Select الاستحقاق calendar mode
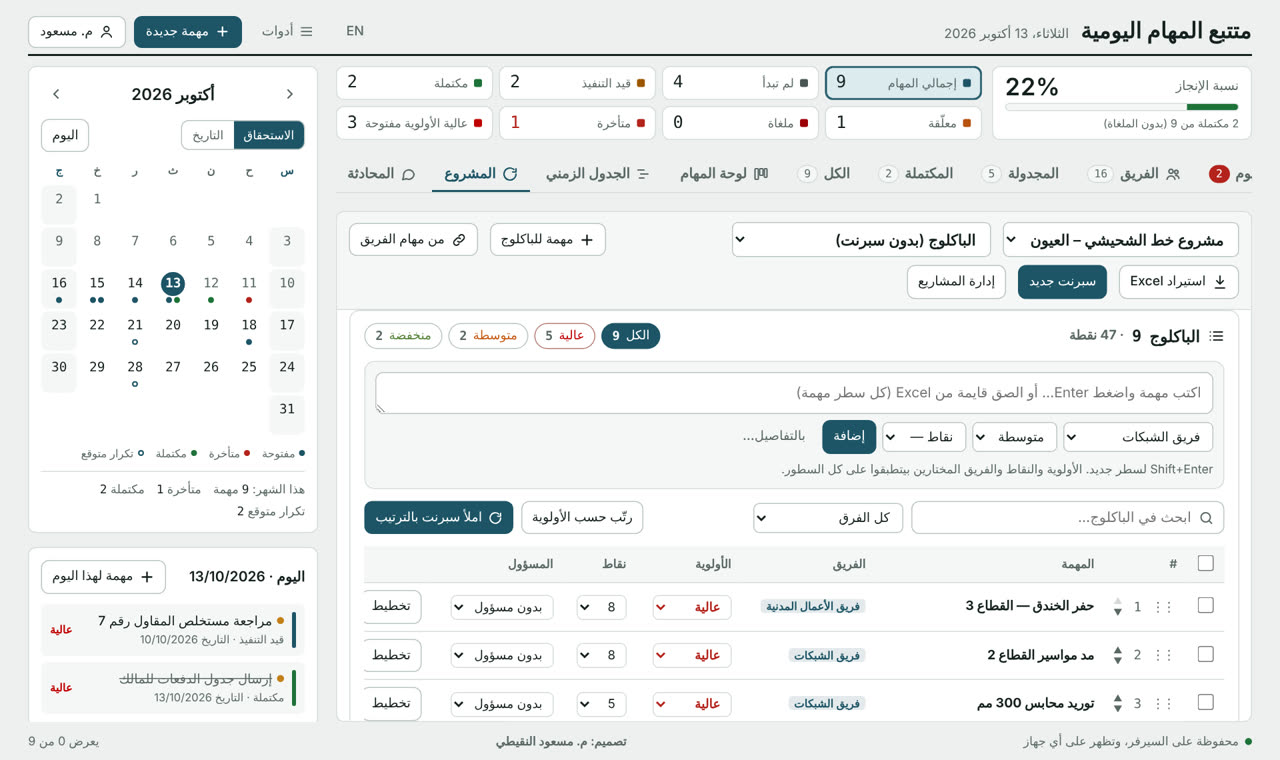 pos(269,135)
